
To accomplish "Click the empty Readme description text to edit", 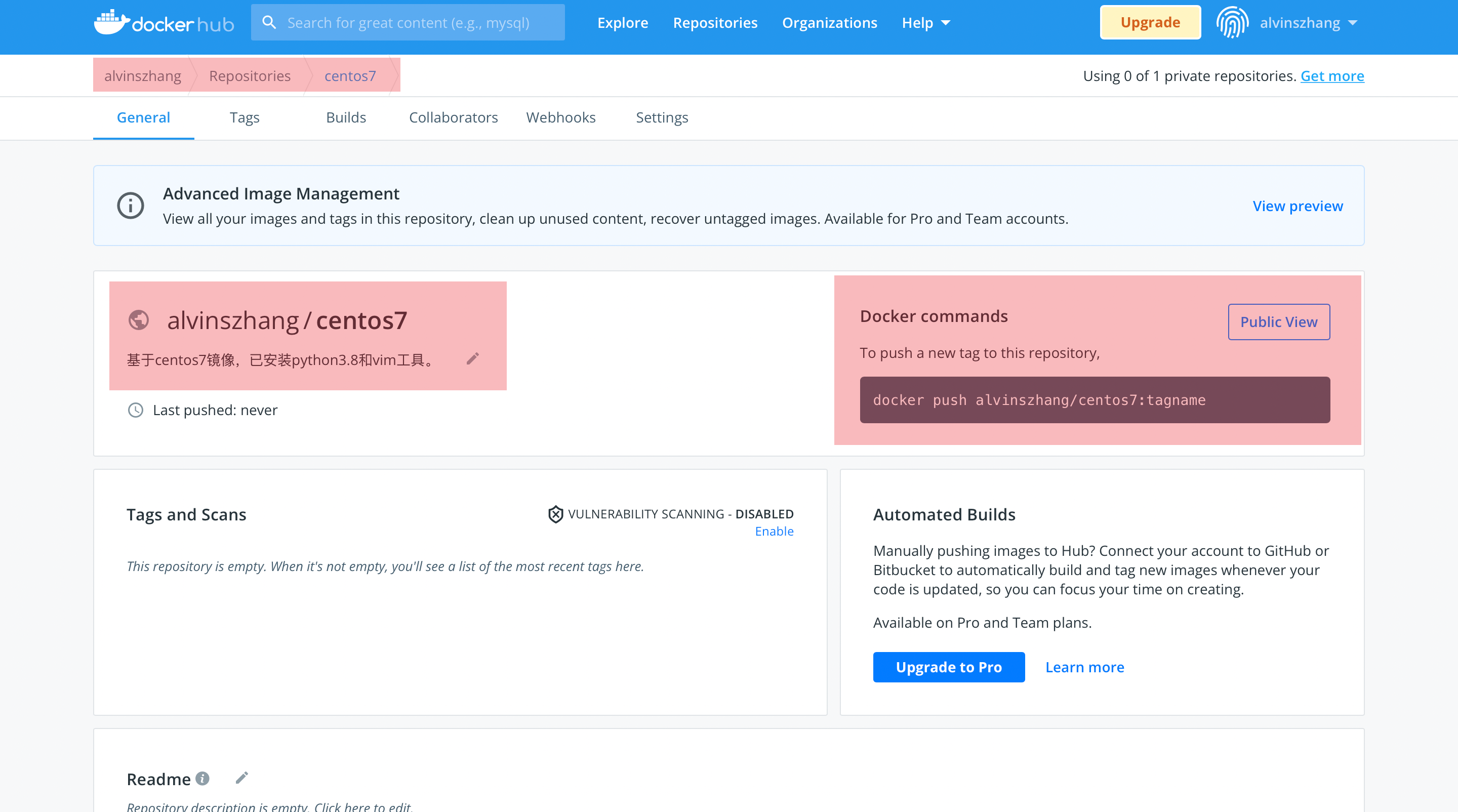I will (269, 806).
